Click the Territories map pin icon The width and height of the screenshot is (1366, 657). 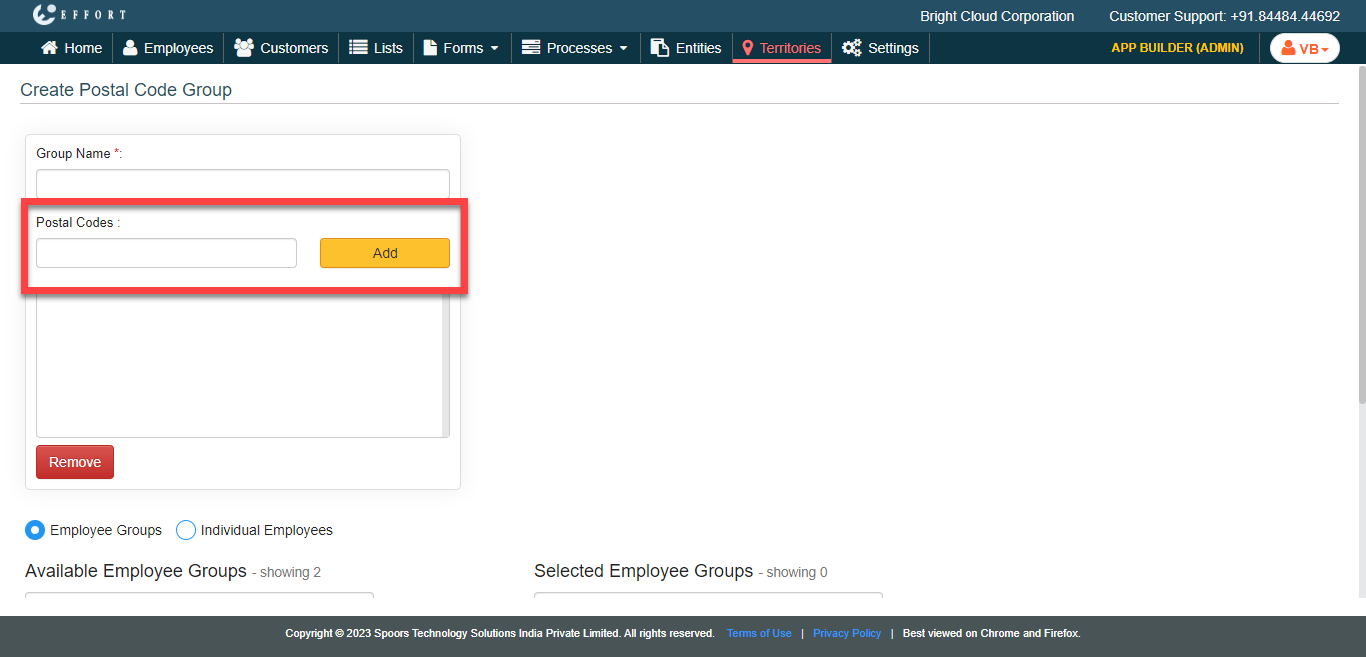(747, 48)
